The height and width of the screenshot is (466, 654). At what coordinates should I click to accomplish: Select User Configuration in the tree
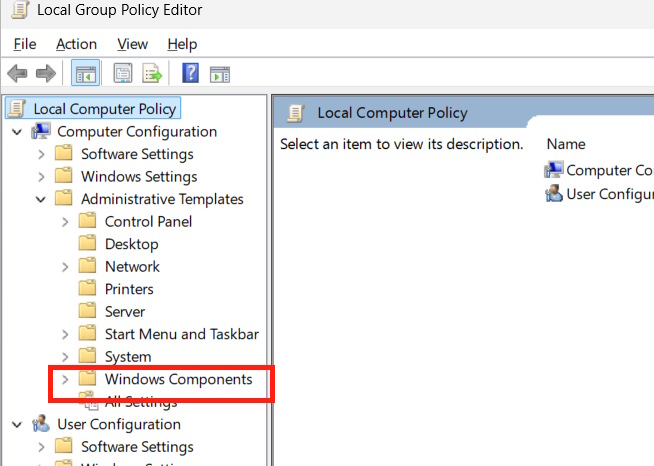pos(119,424)
